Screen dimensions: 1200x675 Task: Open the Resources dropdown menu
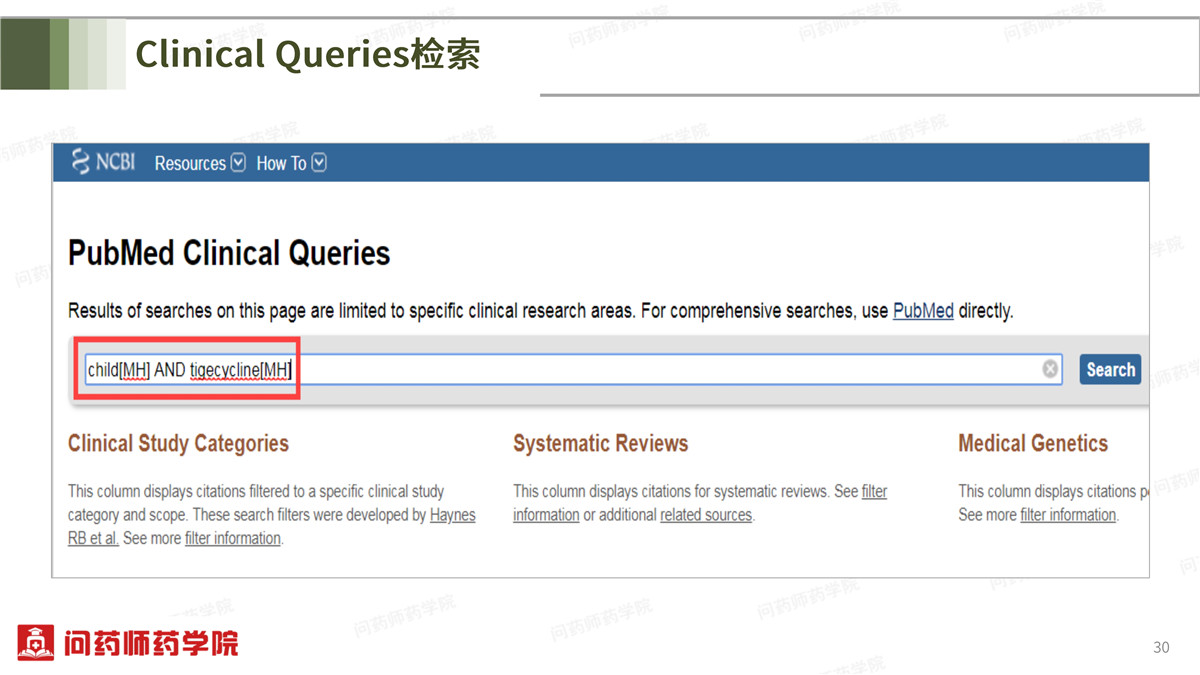[200, 163]
